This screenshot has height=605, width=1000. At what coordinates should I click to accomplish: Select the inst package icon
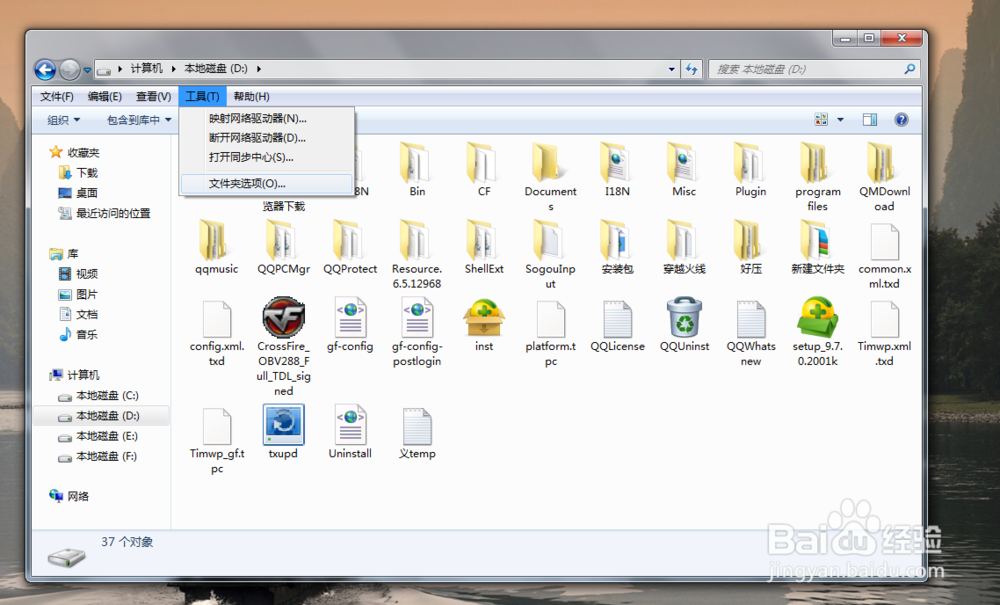[484, 317]
